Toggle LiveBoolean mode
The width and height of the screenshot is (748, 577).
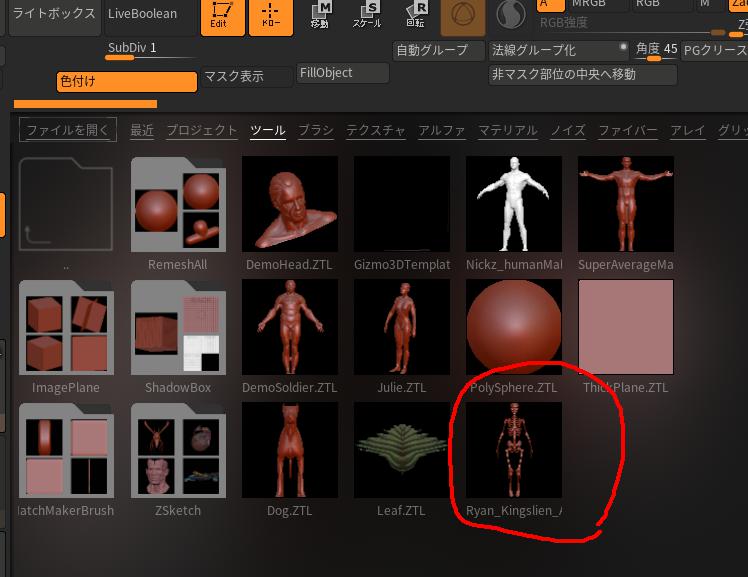coord(150,16)
